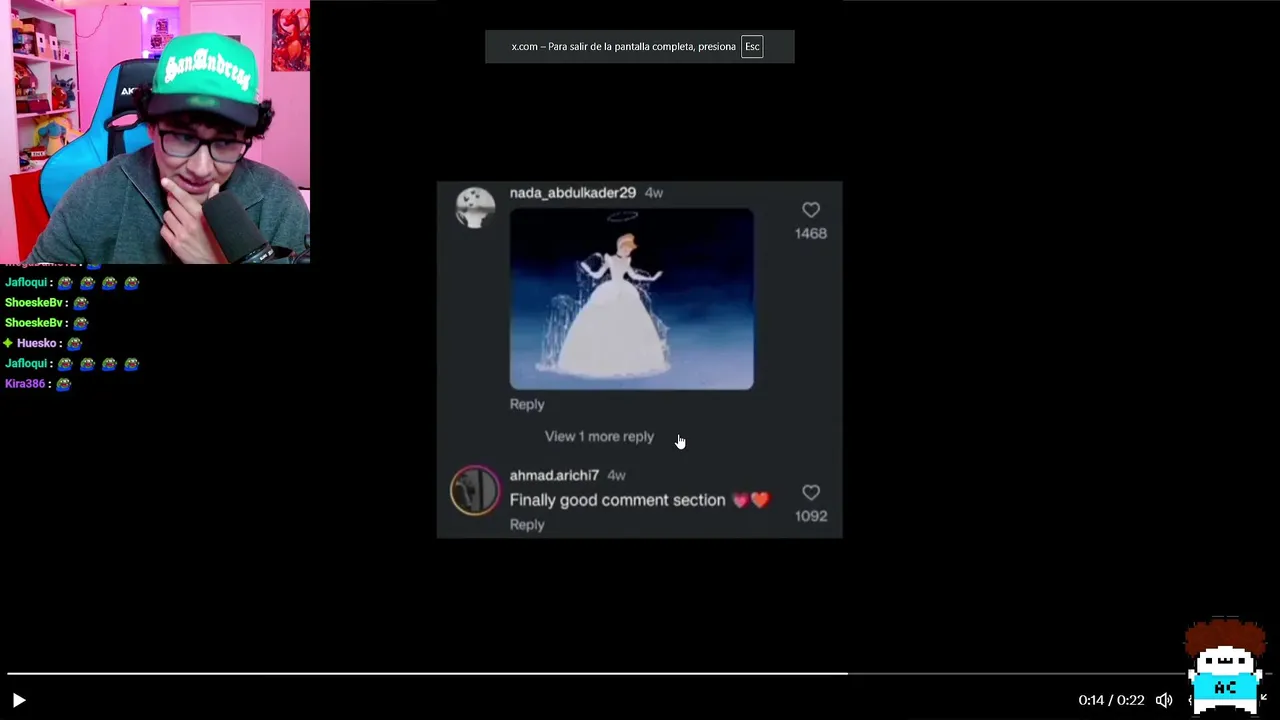1280x720 pixels.
Task: Open ahmad.arichi7's profile avatar
Action: click(x=475, y=491)
